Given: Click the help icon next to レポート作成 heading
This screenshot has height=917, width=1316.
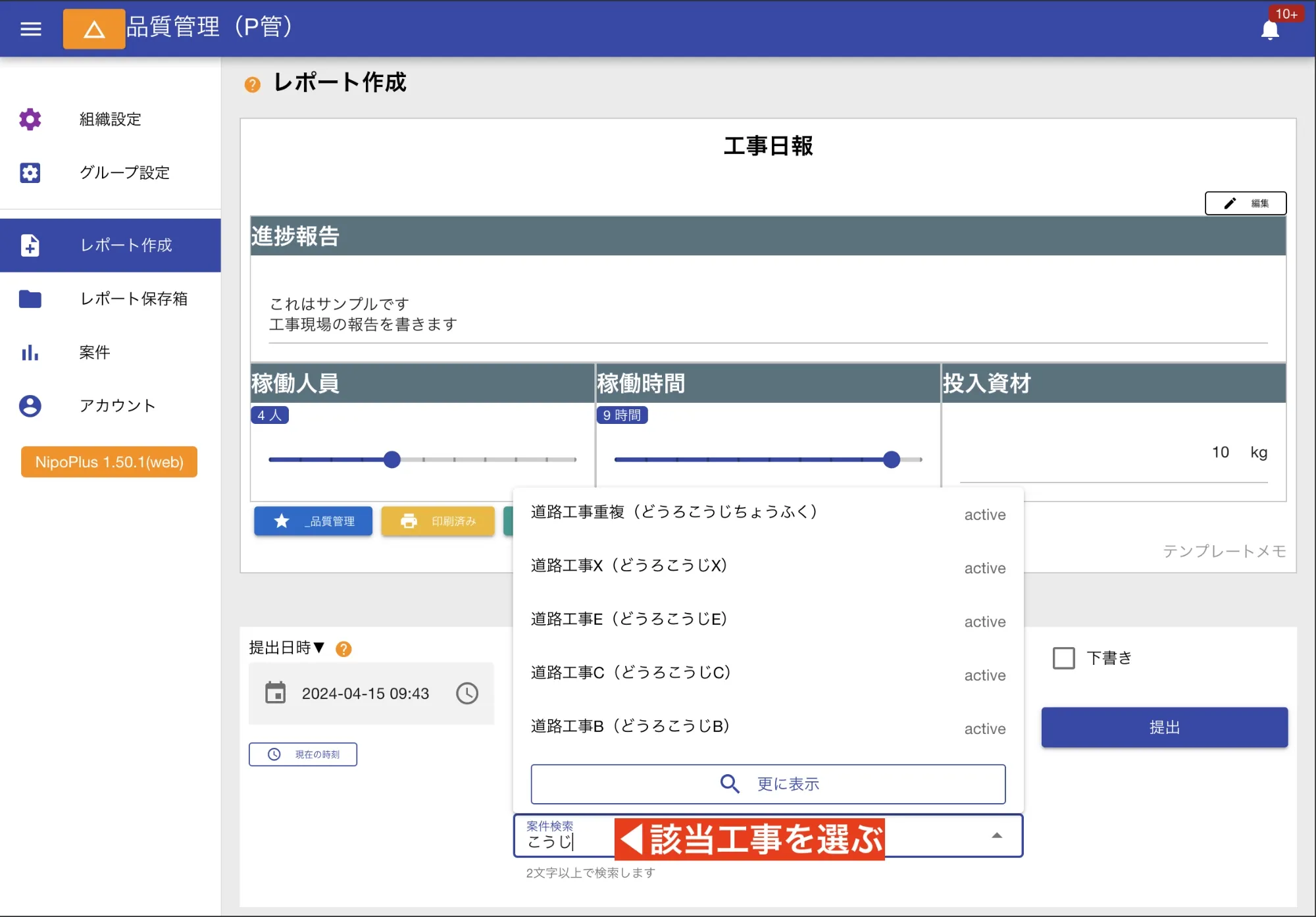Looking at the screenshot, I should (x=253, y=84).
